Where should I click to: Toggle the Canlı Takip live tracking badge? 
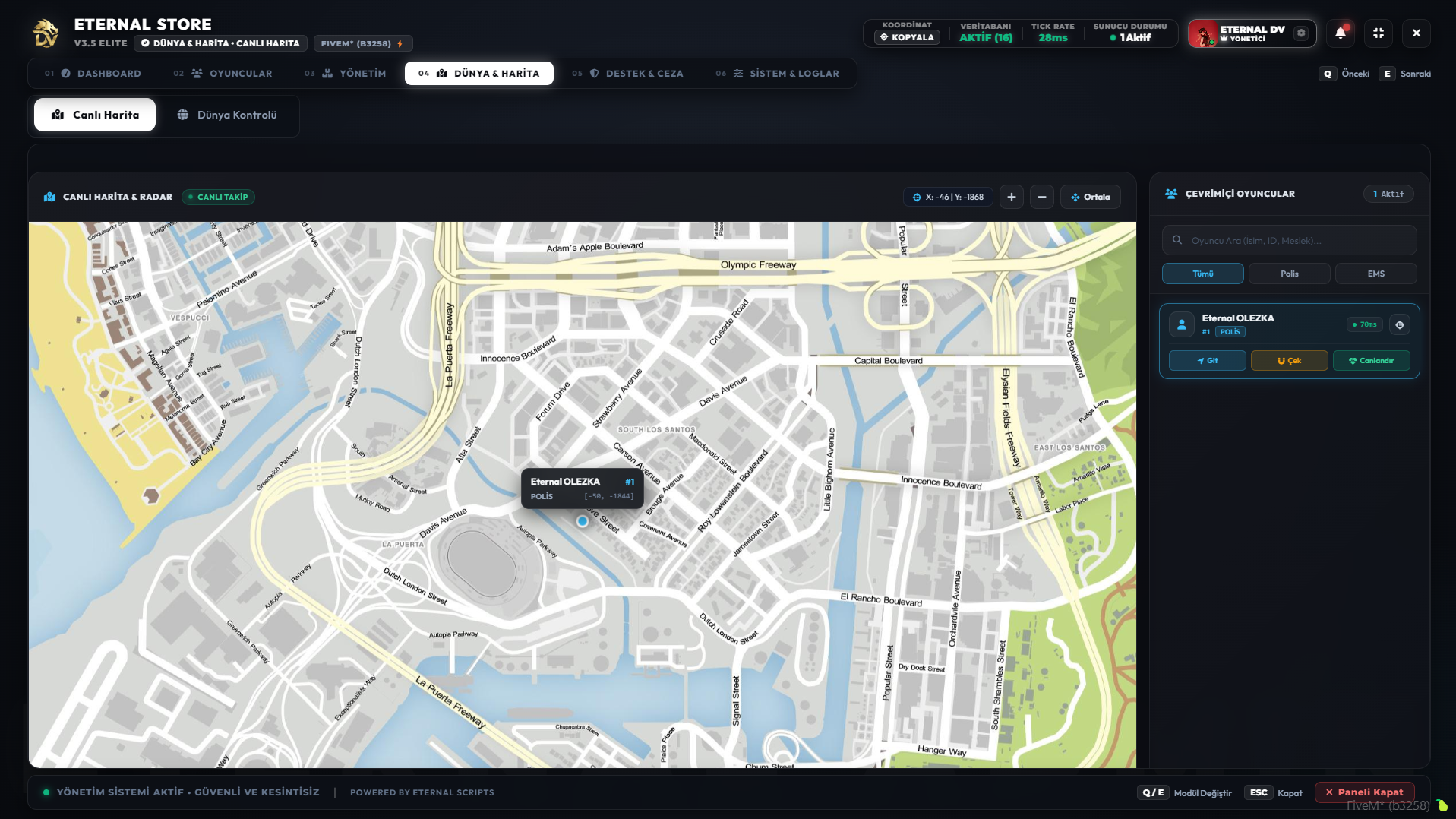[219, 198]
